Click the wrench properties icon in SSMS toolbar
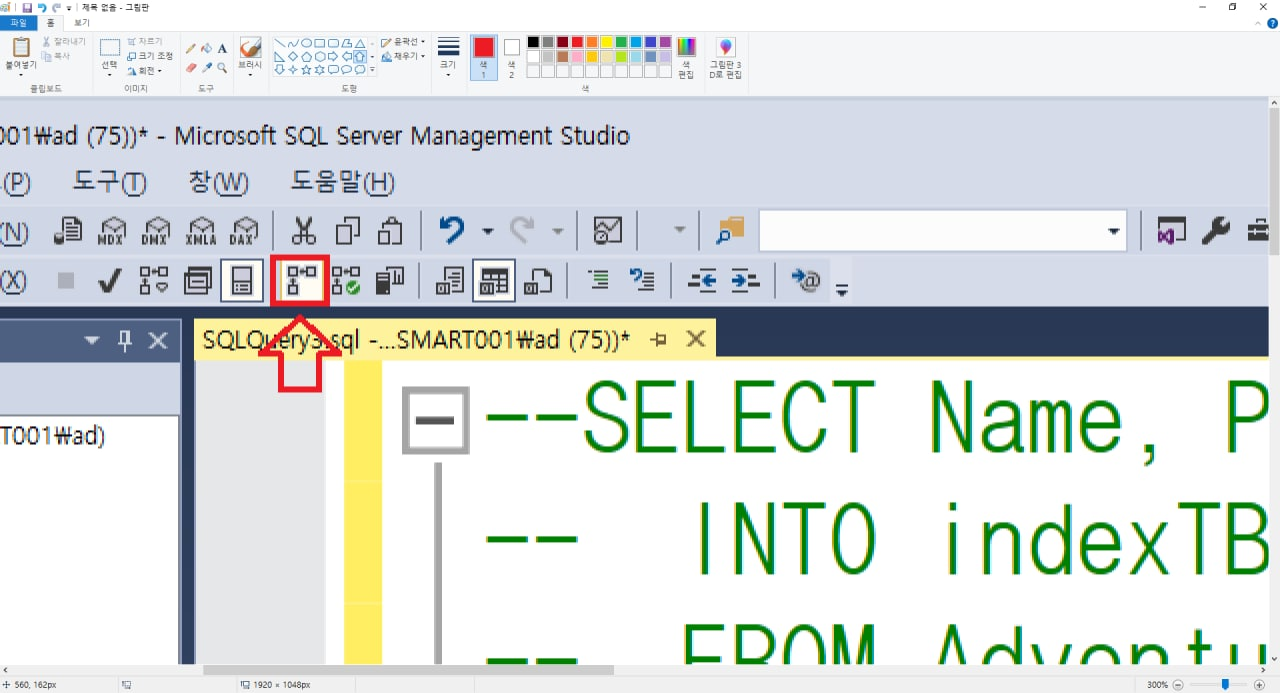Viewport: 1280px width, 693px height. [1215, 231]
